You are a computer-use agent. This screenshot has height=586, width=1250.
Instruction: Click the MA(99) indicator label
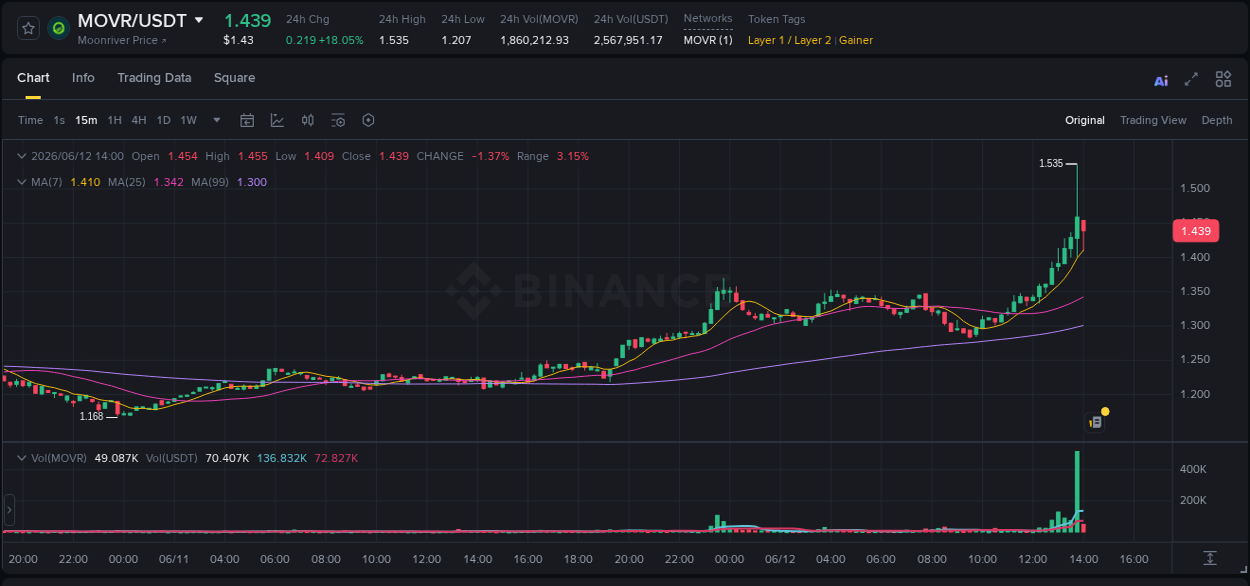pos(210,182)
